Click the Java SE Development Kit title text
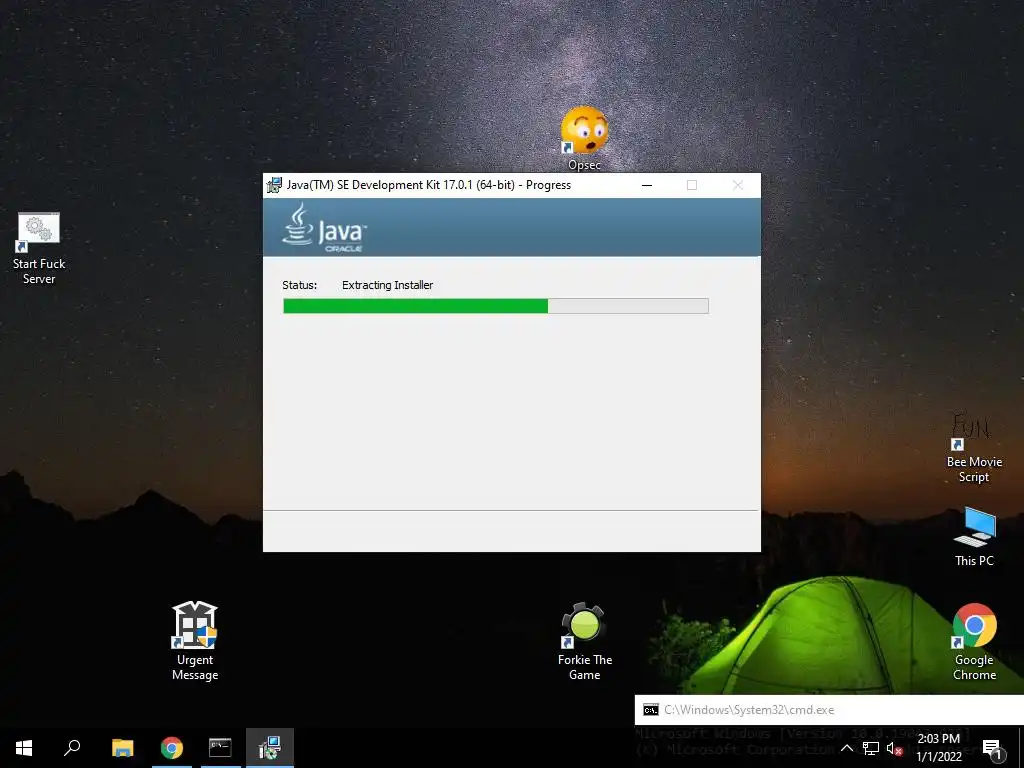 pos(428,185)
